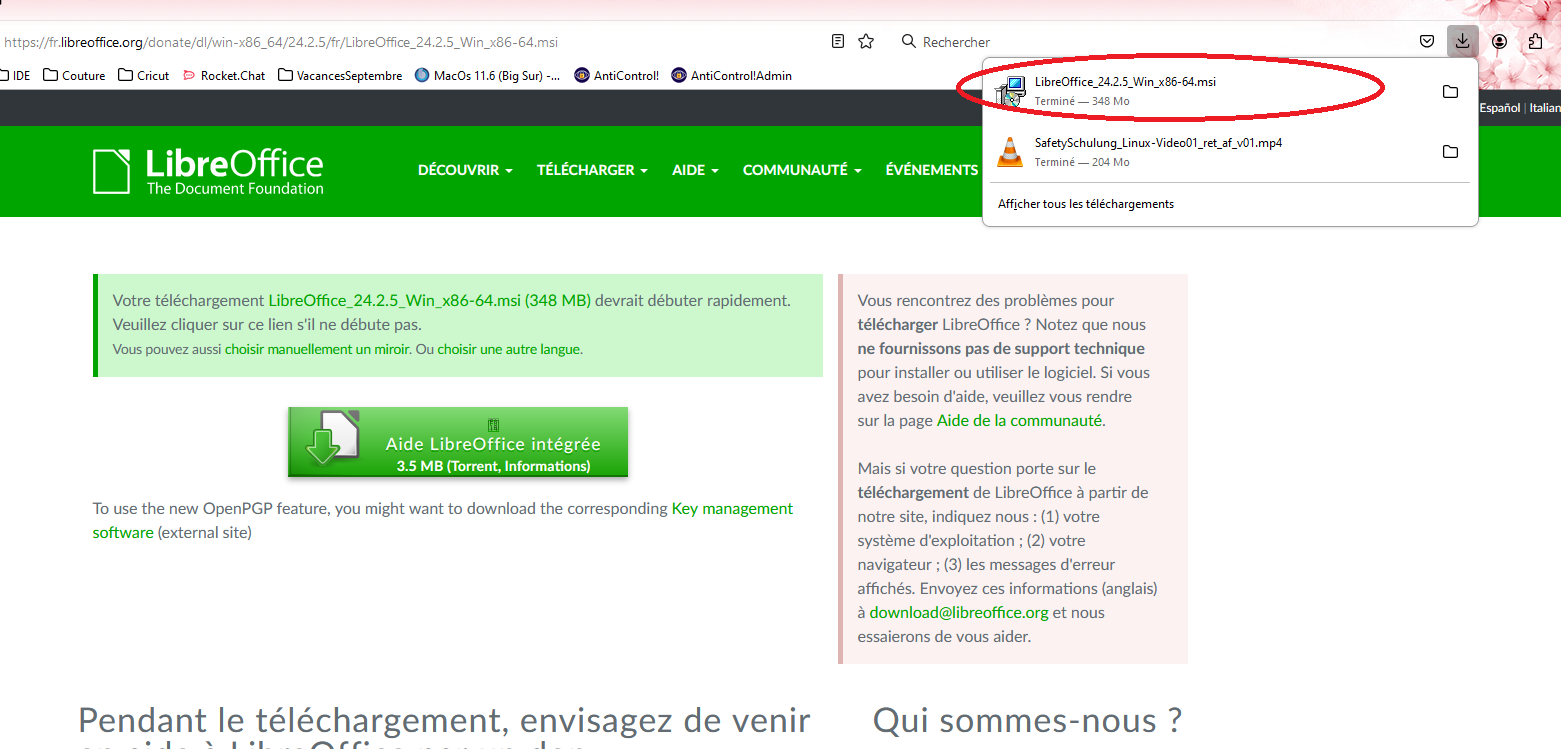The width and height of the screenshot is (1561, 749).
Task: Click Afficher tous les téléchargements
Action: (x=1086, y=204)
